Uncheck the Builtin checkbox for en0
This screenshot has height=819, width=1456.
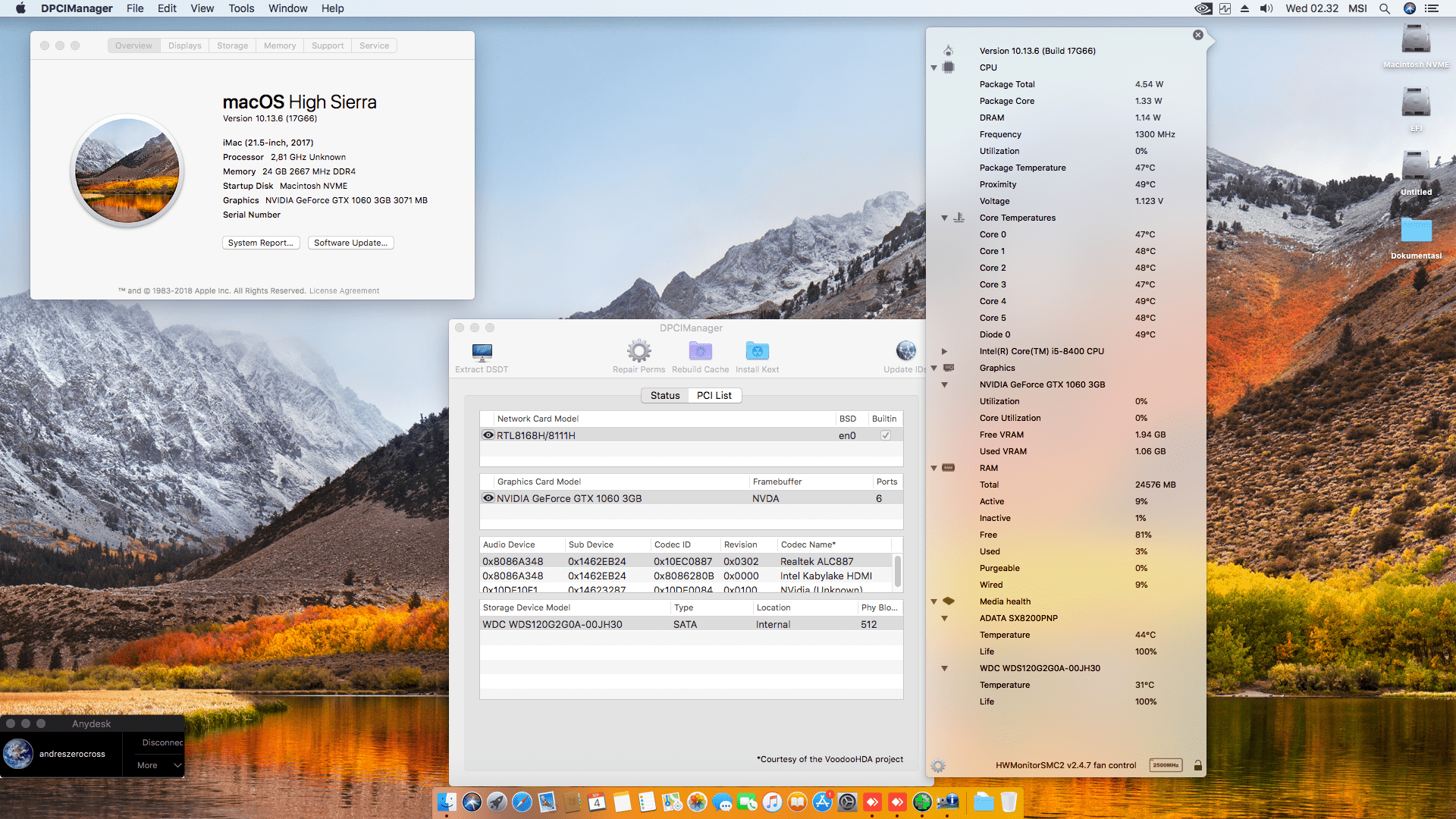point(884,435)
